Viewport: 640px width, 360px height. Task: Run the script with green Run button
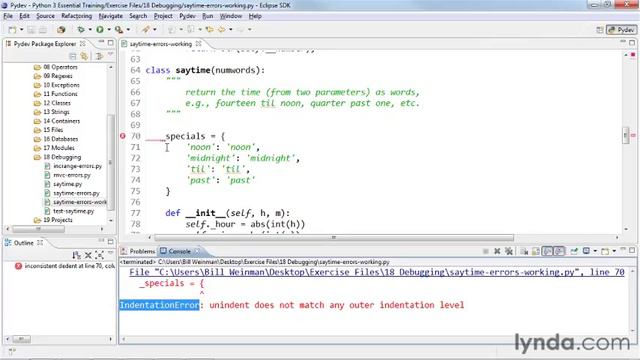click(100, 29)
